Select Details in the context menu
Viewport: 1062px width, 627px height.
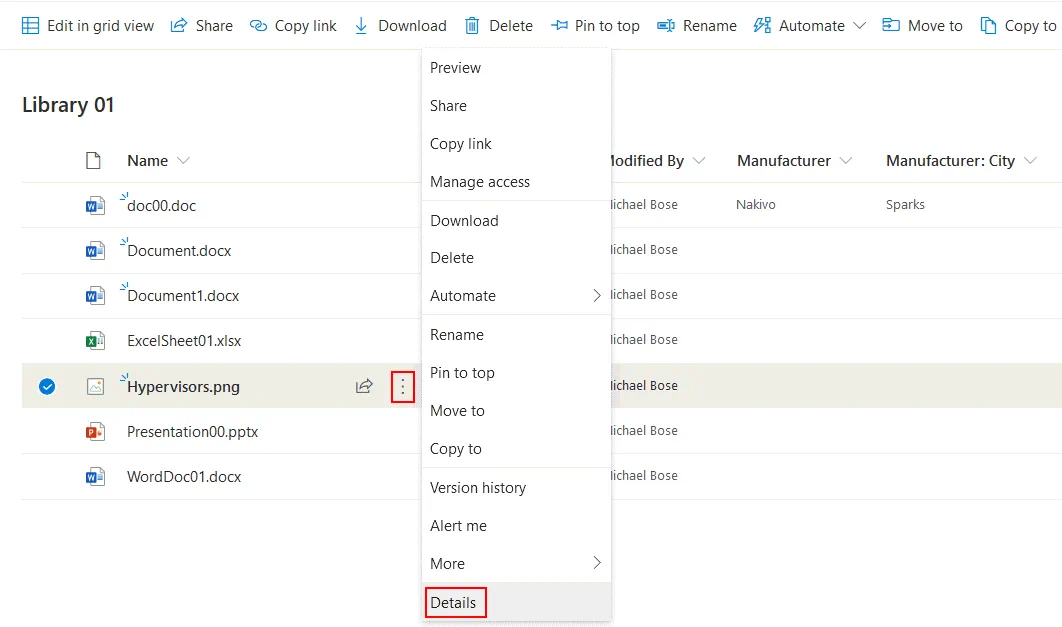453,603
